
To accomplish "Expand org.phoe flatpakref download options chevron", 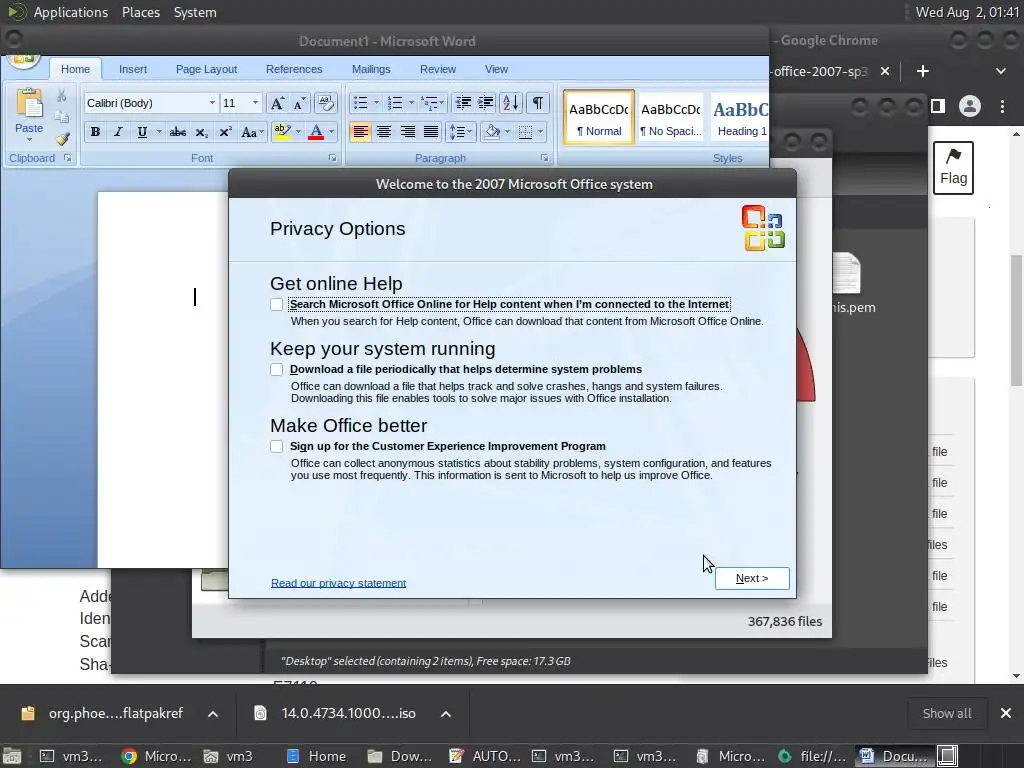I will [x=213, y=714].
